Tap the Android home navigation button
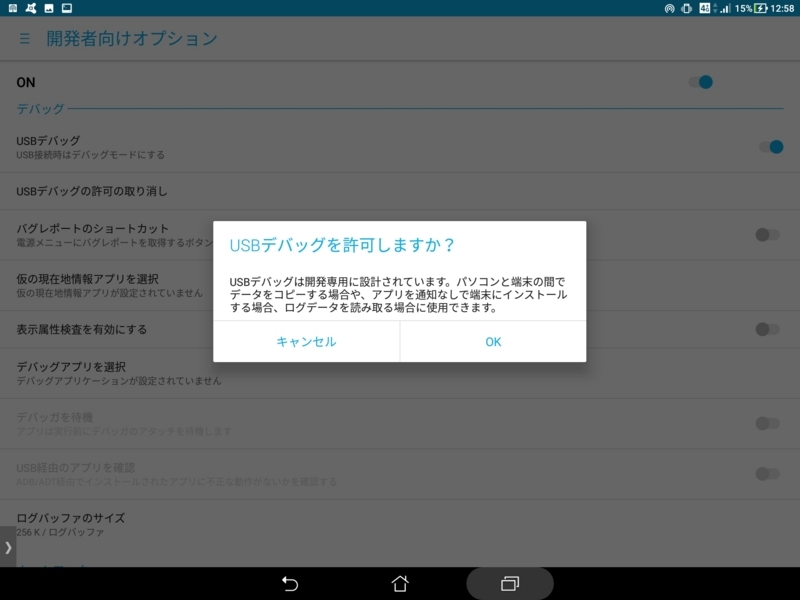800x600 pixels. point(400,583)
